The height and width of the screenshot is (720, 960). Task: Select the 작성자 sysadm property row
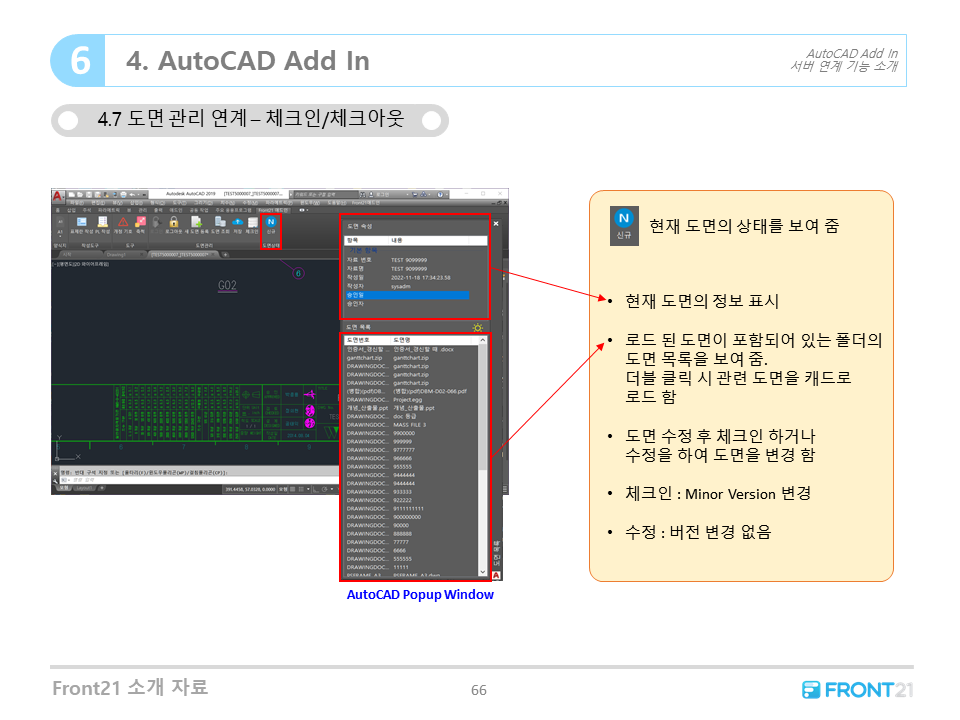pos(408,287)
